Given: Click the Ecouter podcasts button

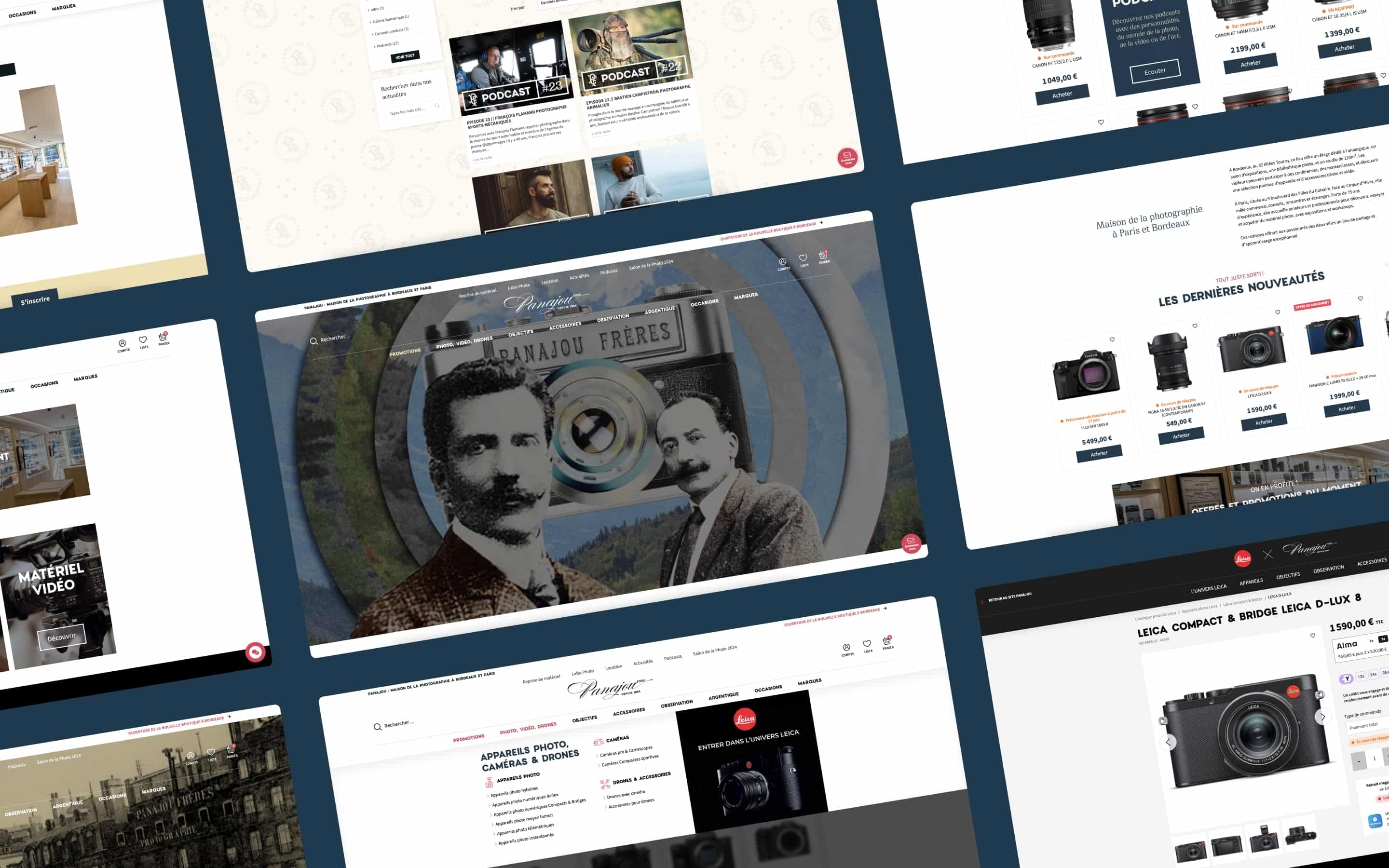Looking at the screenshot, I should [1155, 71].
